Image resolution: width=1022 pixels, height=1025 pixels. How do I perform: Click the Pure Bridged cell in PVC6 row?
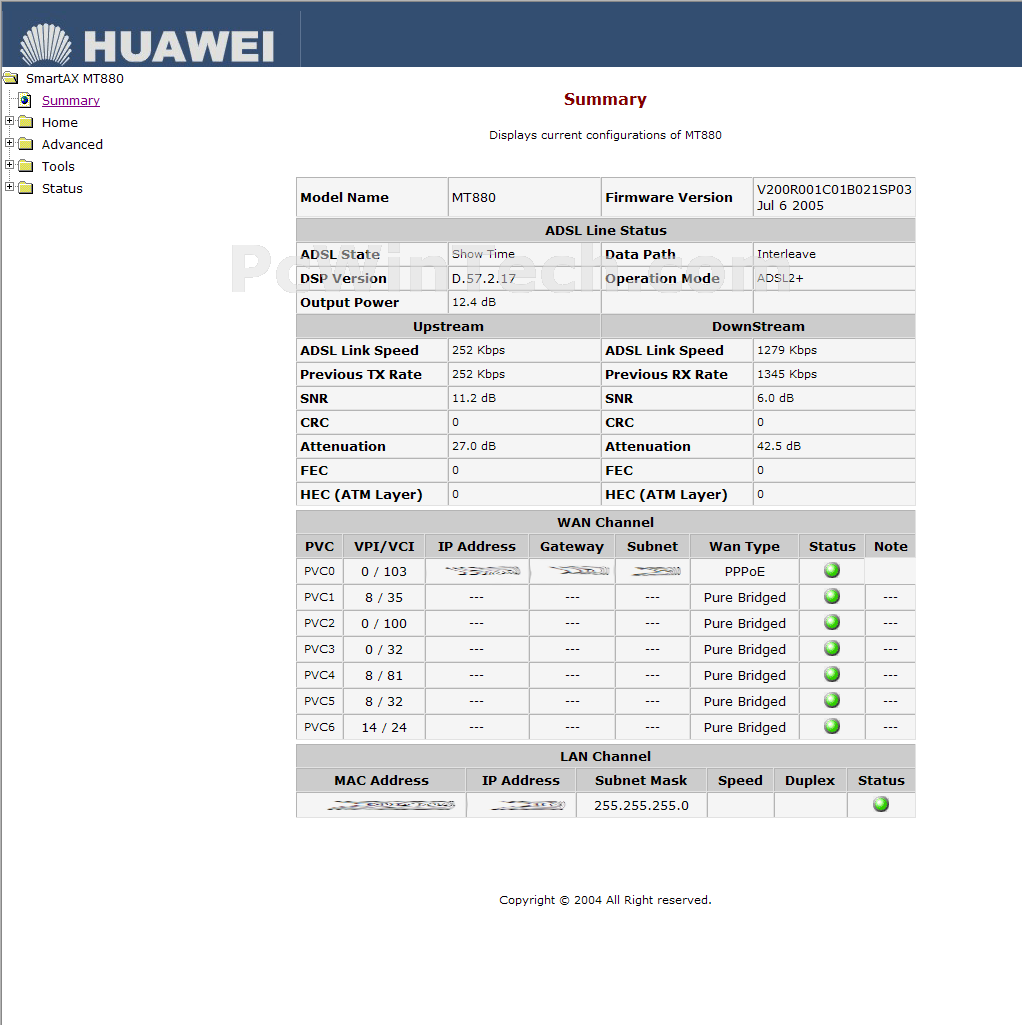[x=744, y=728]
